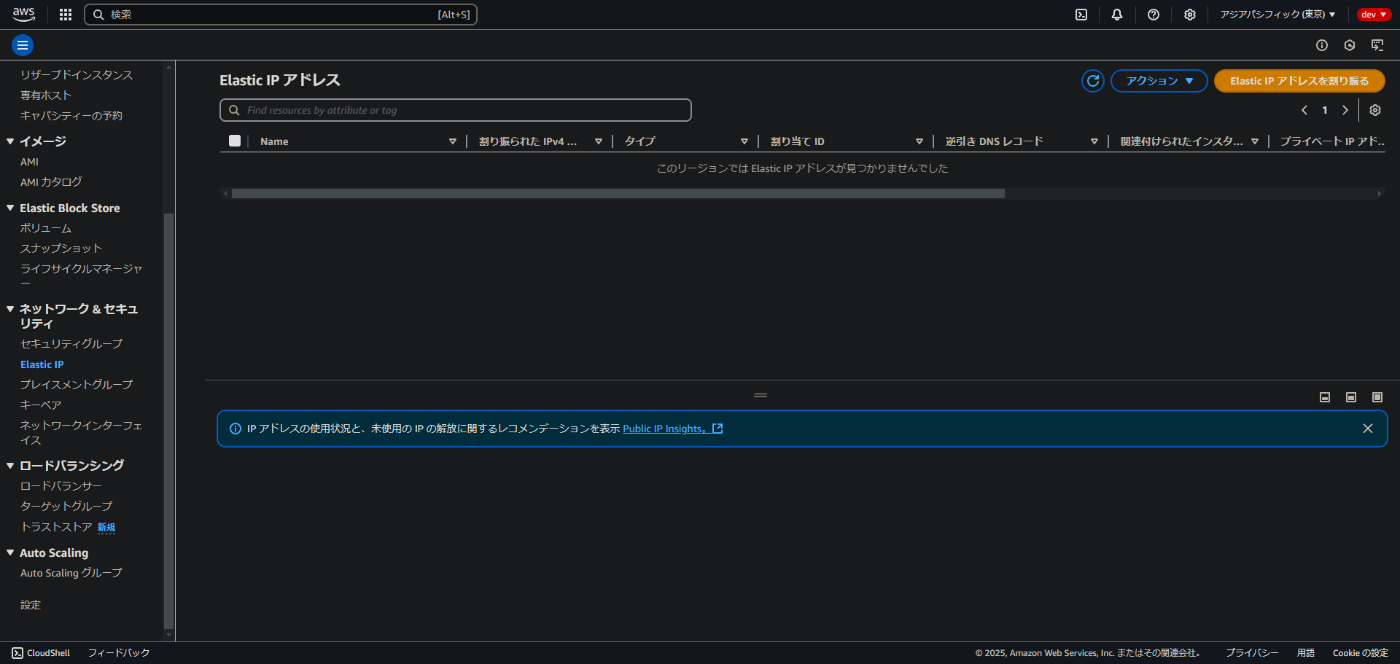Viewport: 1400px width, 664px height.
Task: Open the アクション dropdown
Action: [1159, 81]
